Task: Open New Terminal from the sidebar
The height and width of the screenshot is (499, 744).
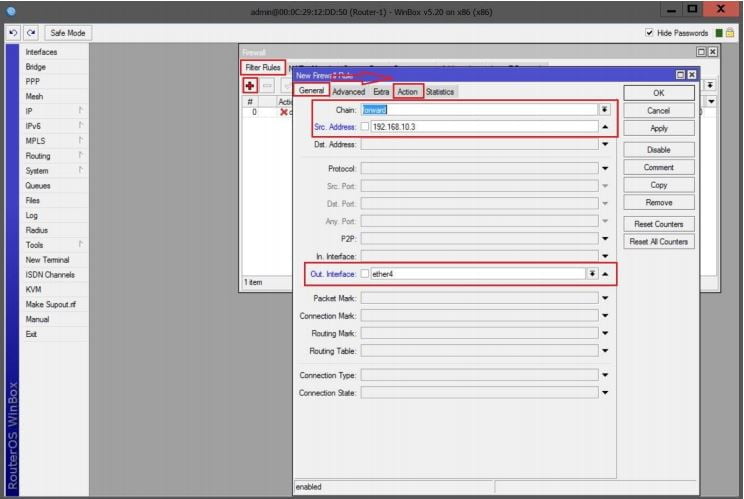Action: (47, 260)
